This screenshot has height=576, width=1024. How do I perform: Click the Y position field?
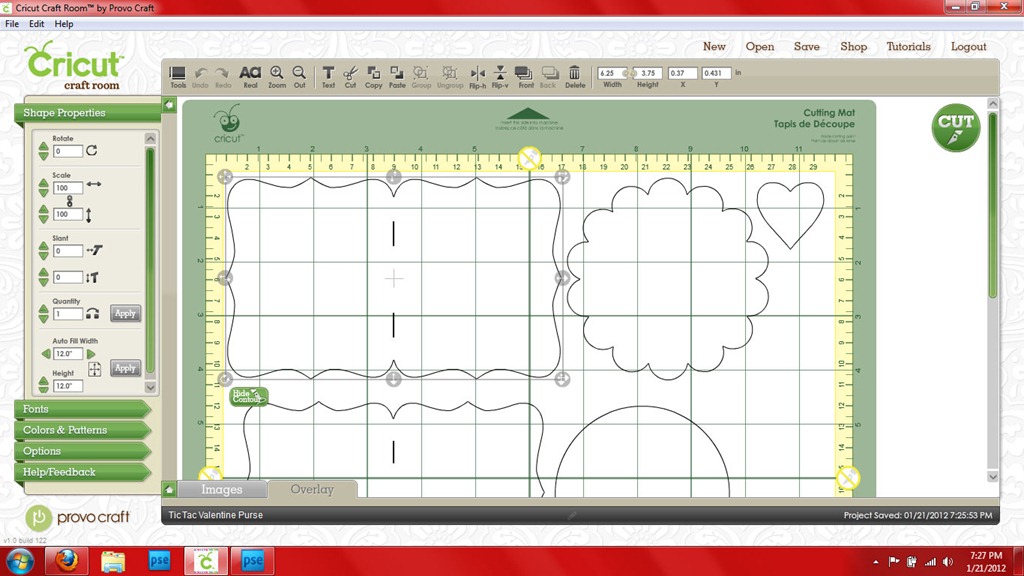pos(716,73)
